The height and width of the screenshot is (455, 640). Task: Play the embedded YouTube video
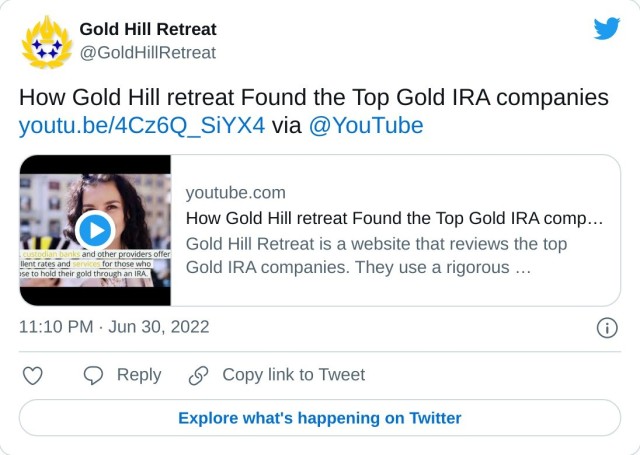click(95, 231)
